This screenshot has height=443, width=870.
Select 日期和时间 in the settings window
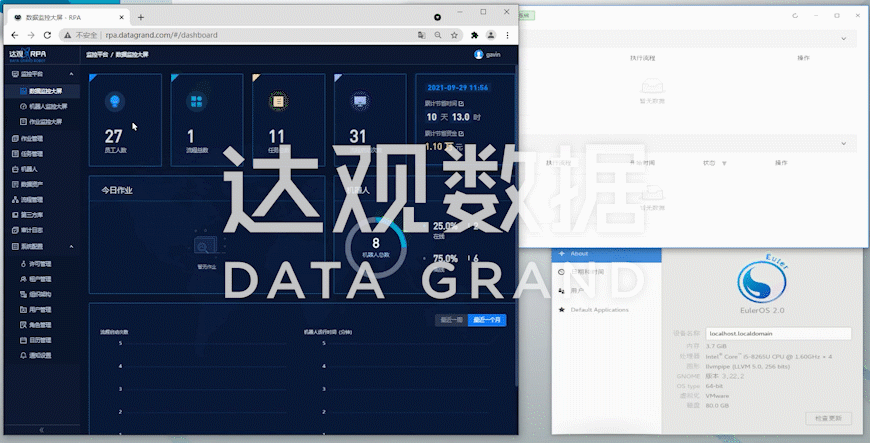[x=606, y=272]
